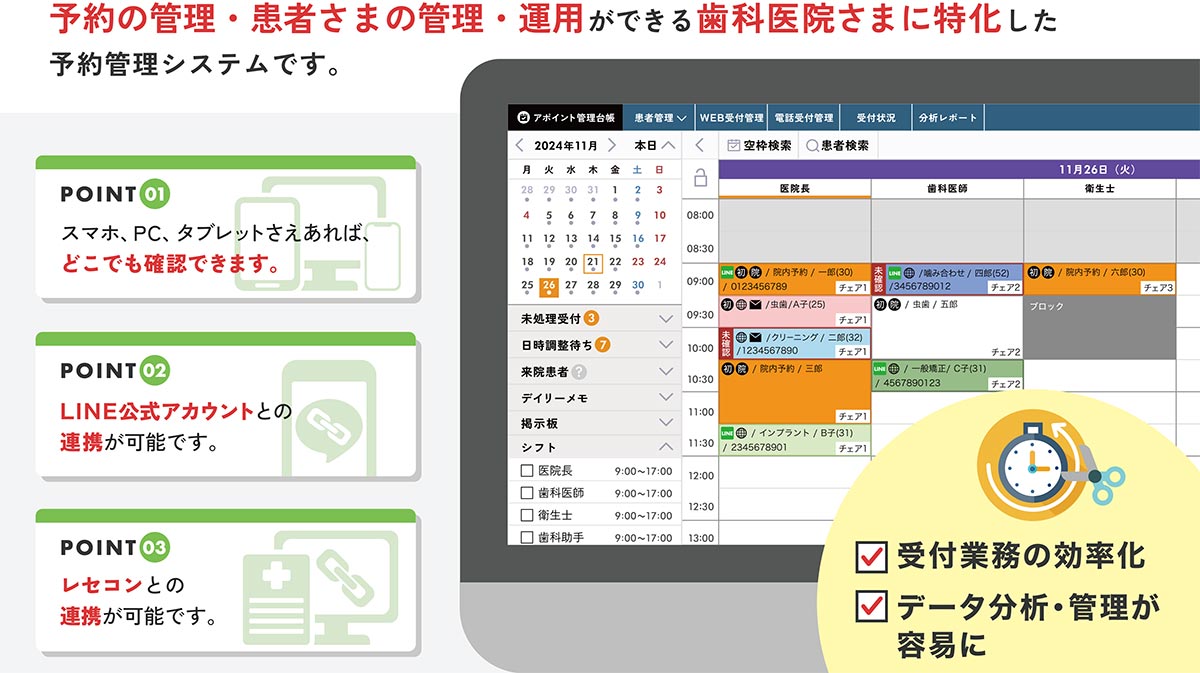Click the 12:00 time label
The height and width of the screenshot is (673, 1200).
(701, 475)
